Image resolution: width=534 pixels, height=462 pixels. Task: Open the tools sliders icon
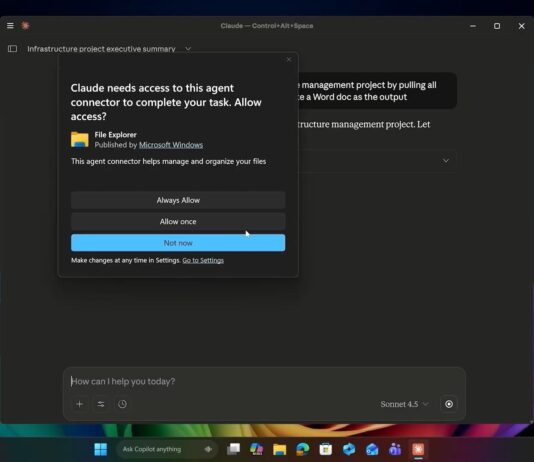click(x=101, y=404)
